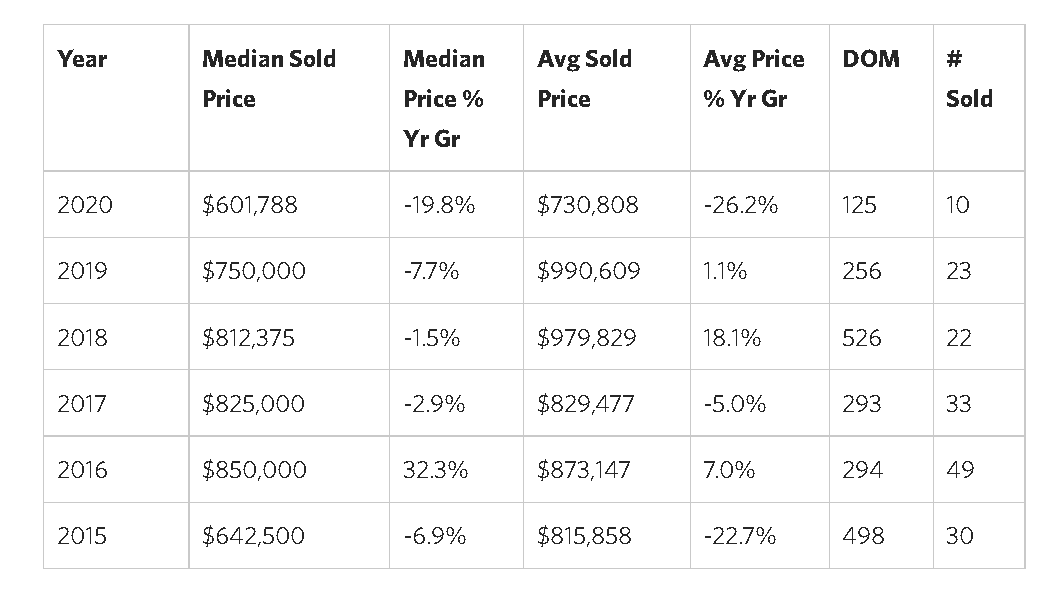Screen dimensions: 1062x596
Task: Select the 2018 year cell
Action: (x=83, y=338)
